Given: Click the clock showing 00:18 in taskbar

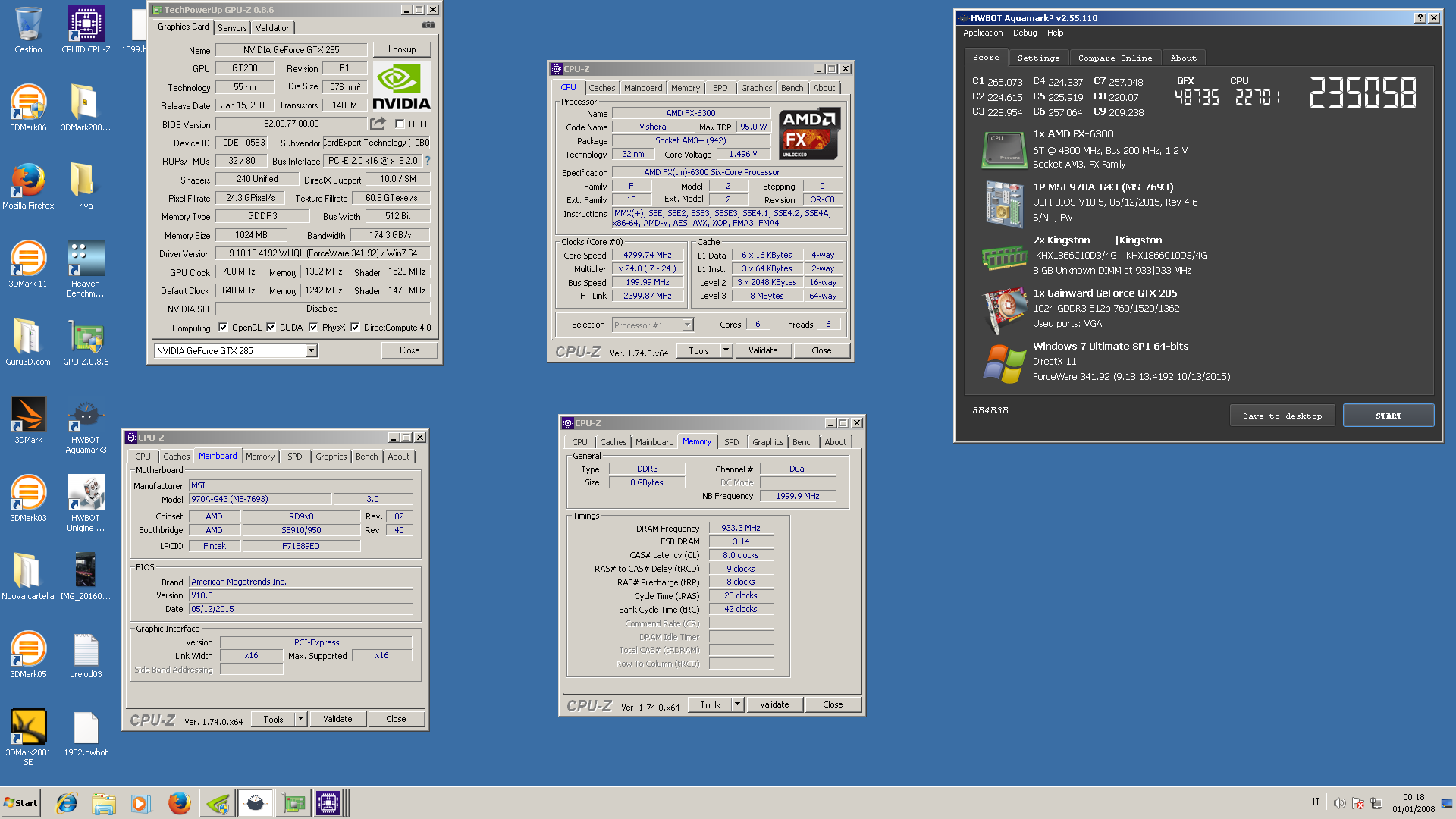Looking at the screenshot, I should pos(1414,797).
